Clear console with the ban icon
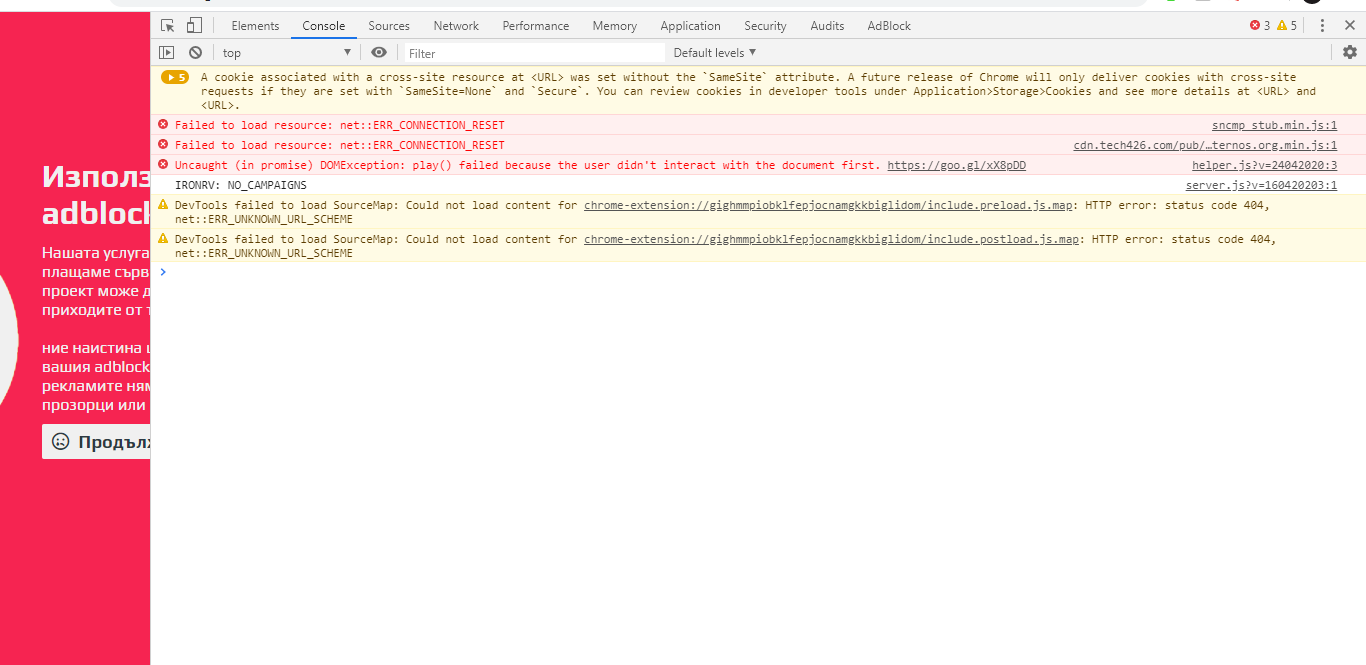This screenshot has height=665, width=1366. click(x=195, y=52)
